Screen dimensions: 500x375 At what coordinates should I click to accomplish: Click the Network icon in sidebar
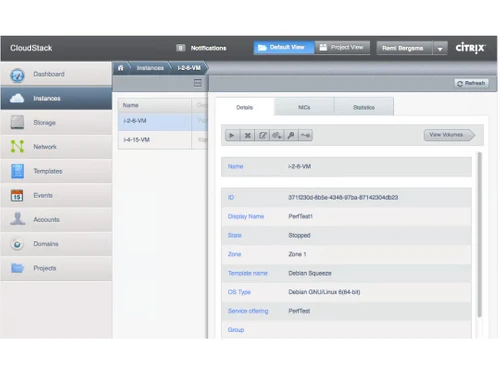point(17,146)
